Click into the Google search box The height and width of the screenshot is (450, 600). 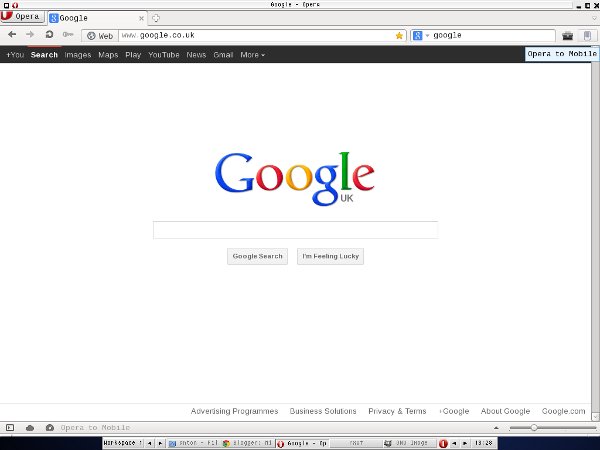(x=295, y=230)
